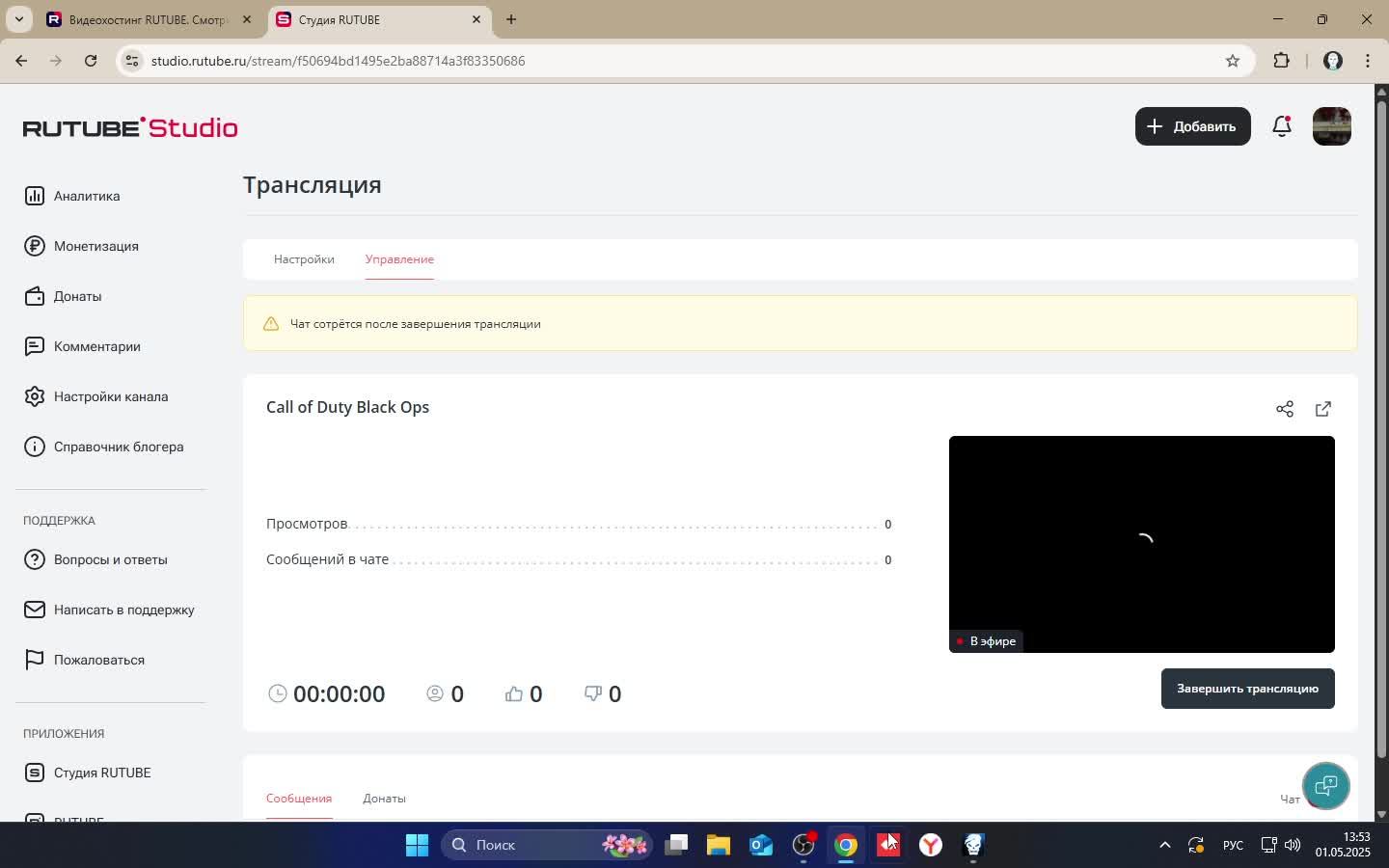The width and height of the screenshot is (1389, 868).
Task: Switch to Видеохостинг RUTUBE browser tab
Action: click(x=150, y=19)
